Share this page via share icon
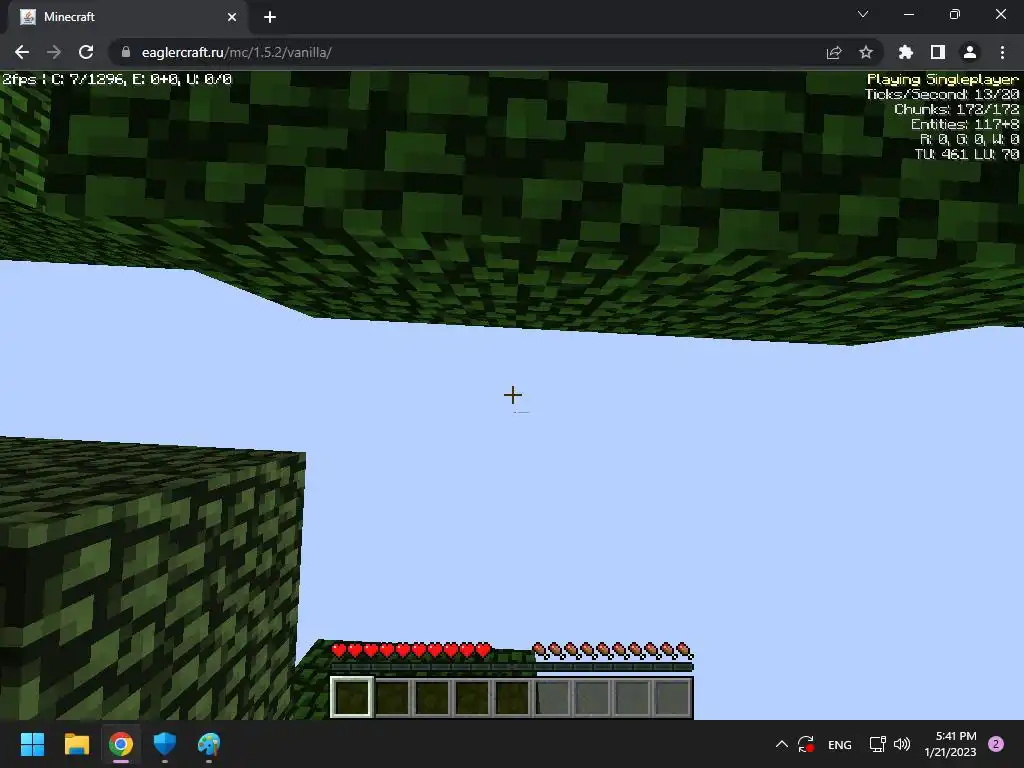The height and width of the screenshot is (768, 1024). [x=834, y=52]
